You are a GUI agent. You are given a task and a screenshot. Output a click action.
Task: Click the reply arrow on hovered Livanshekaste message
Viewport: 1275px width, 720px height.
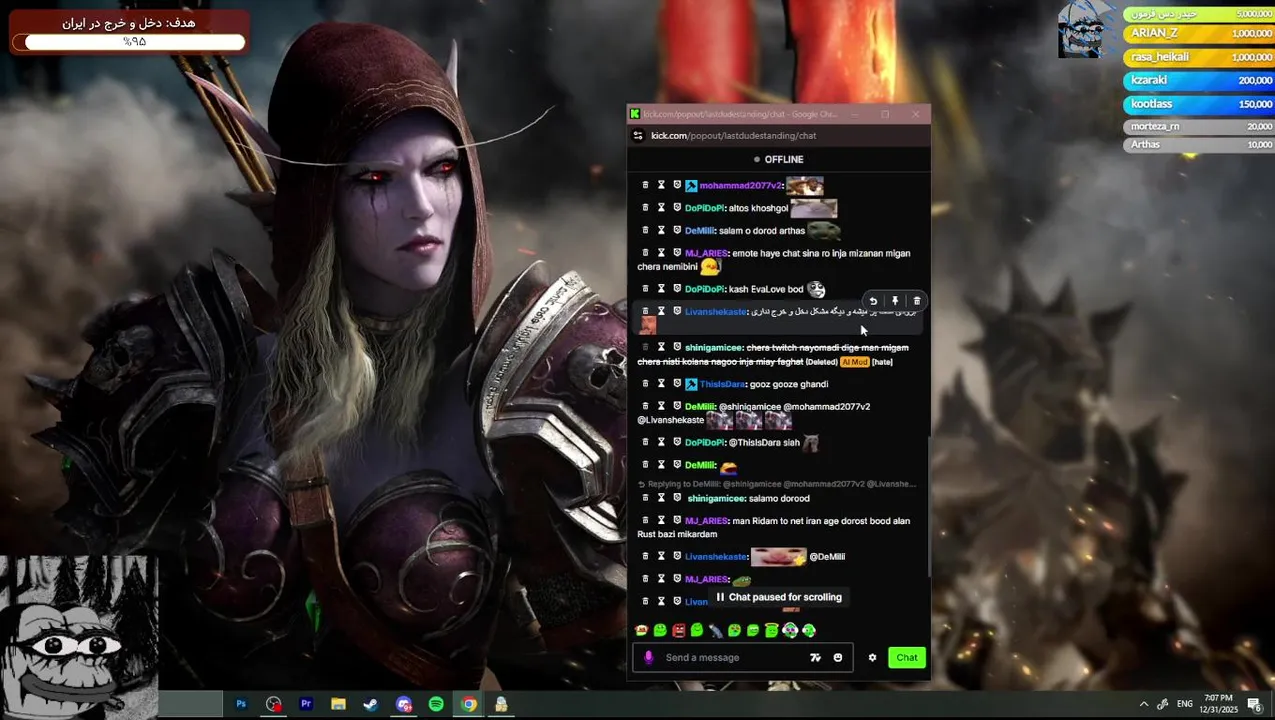coord(873,301)
